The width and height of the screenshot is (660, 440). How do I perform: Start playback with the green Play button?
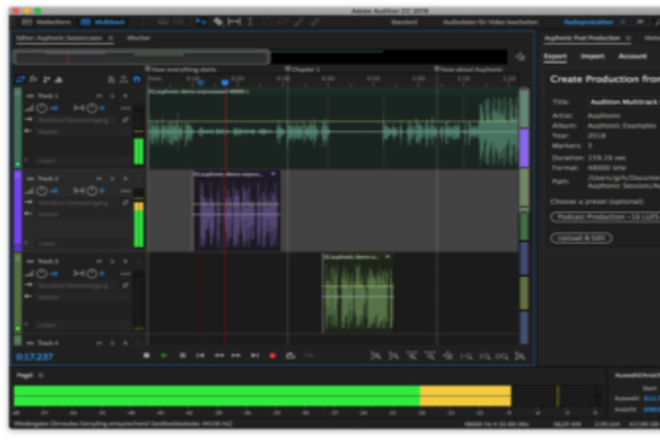(x=164, y=356)
